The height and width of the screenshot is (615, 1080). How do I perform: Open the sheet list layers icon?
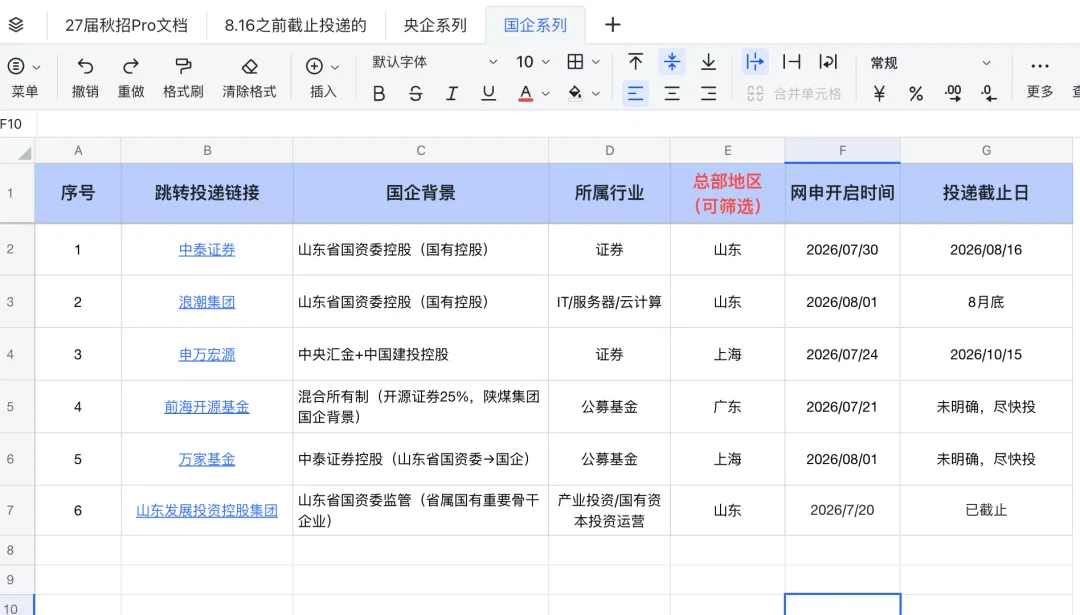click(16, 25)
